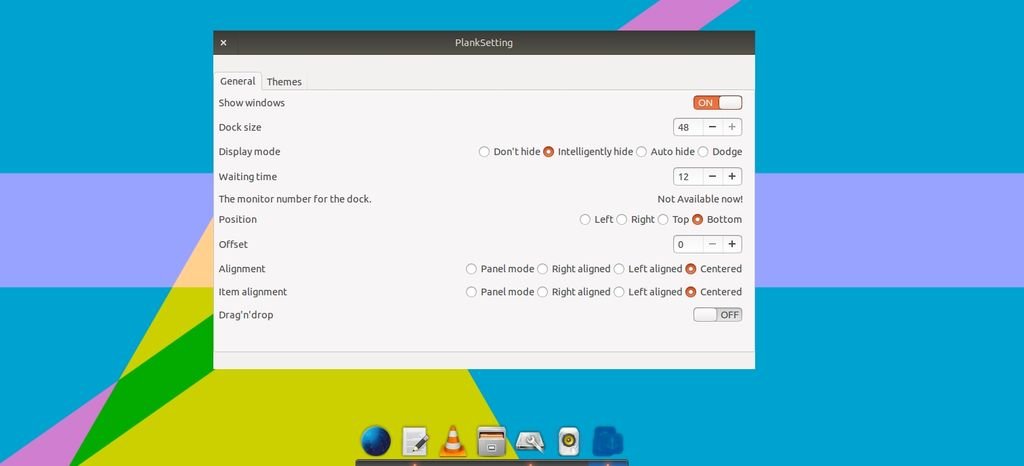Click the 'Show windows' label
1024x466 pixels.
[251, 102]
